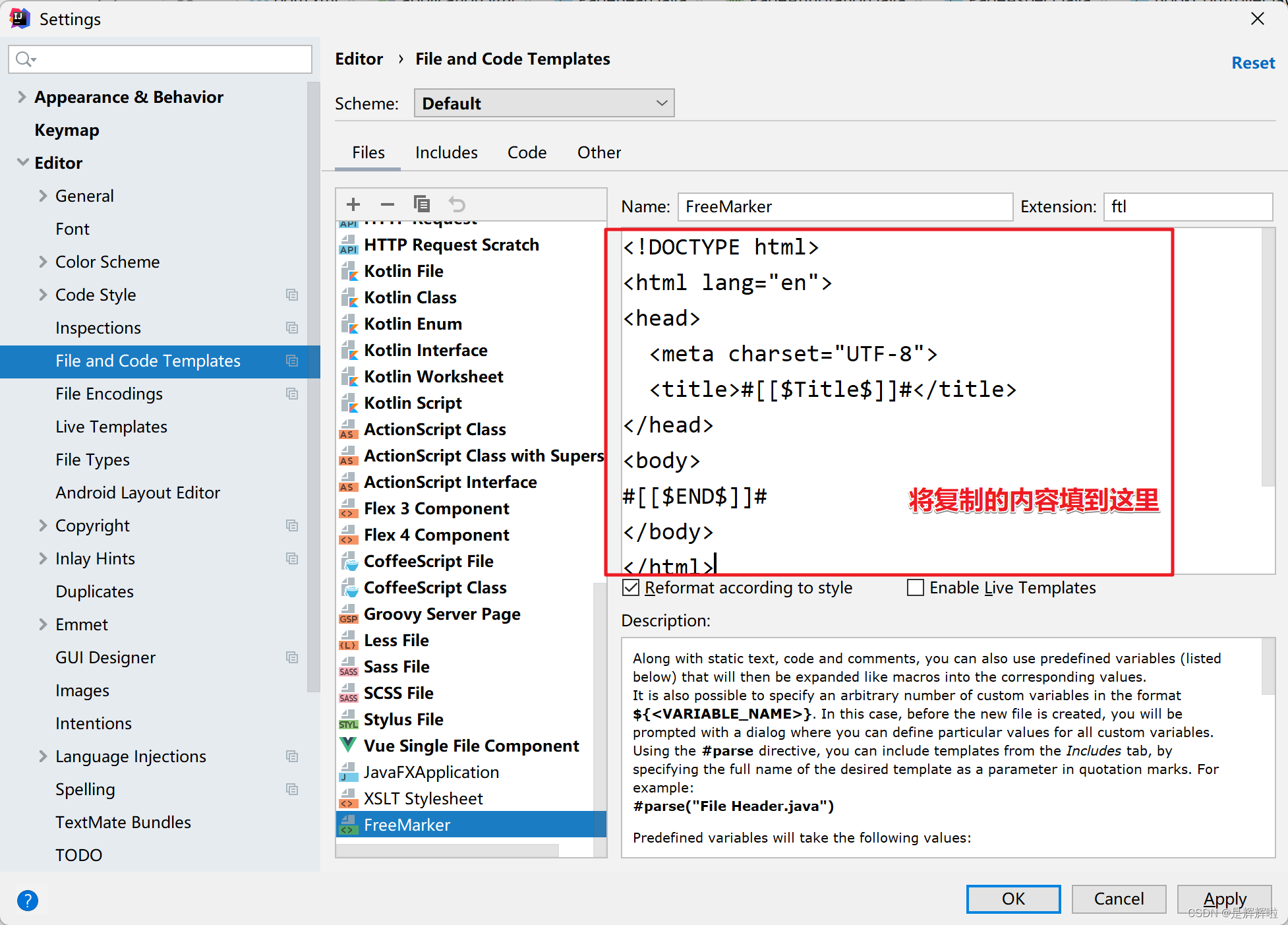Click the magnifier in the settings search box
The image size is (1288, 925).
pyautogui.click(x=25, y=59)
